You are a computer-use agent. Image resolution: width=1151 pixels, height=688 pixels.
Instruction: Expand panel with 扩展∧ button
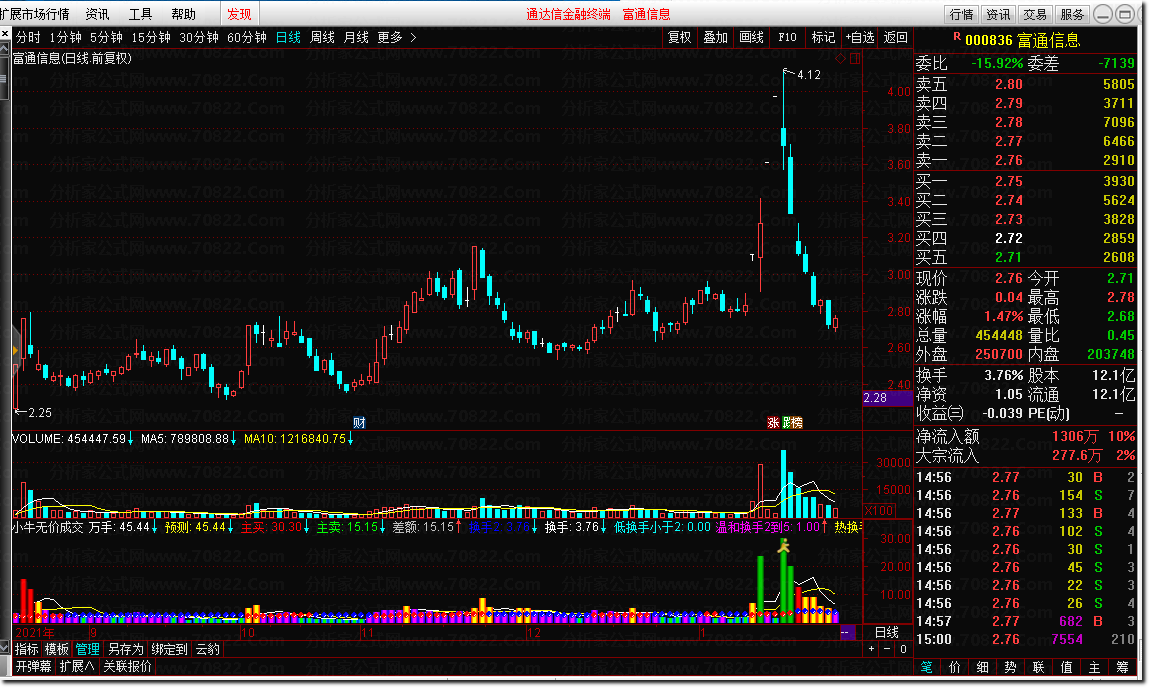(x=77, y=667)
